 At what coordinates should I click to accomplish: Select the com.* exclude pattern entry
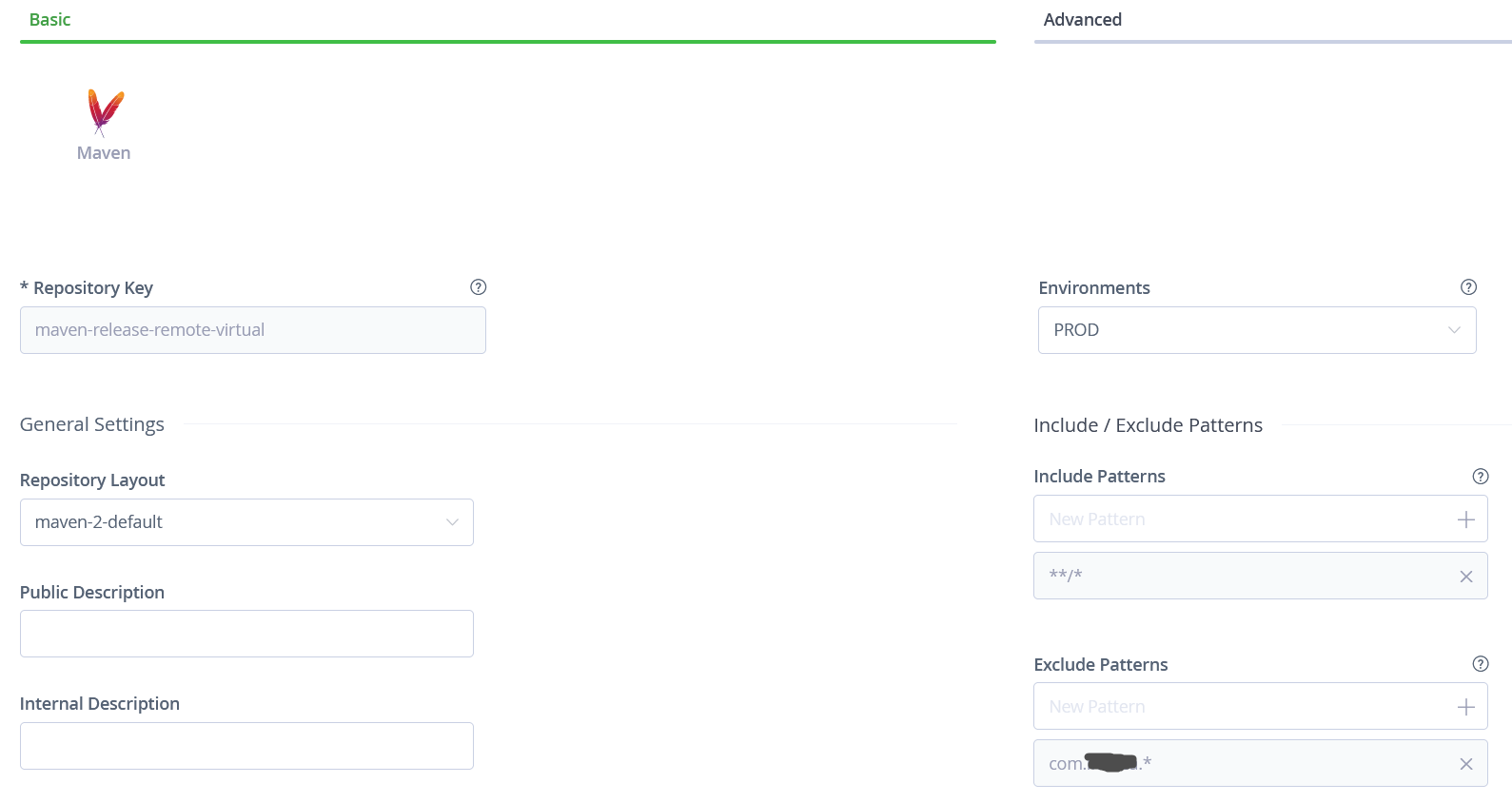point(1237,763)
